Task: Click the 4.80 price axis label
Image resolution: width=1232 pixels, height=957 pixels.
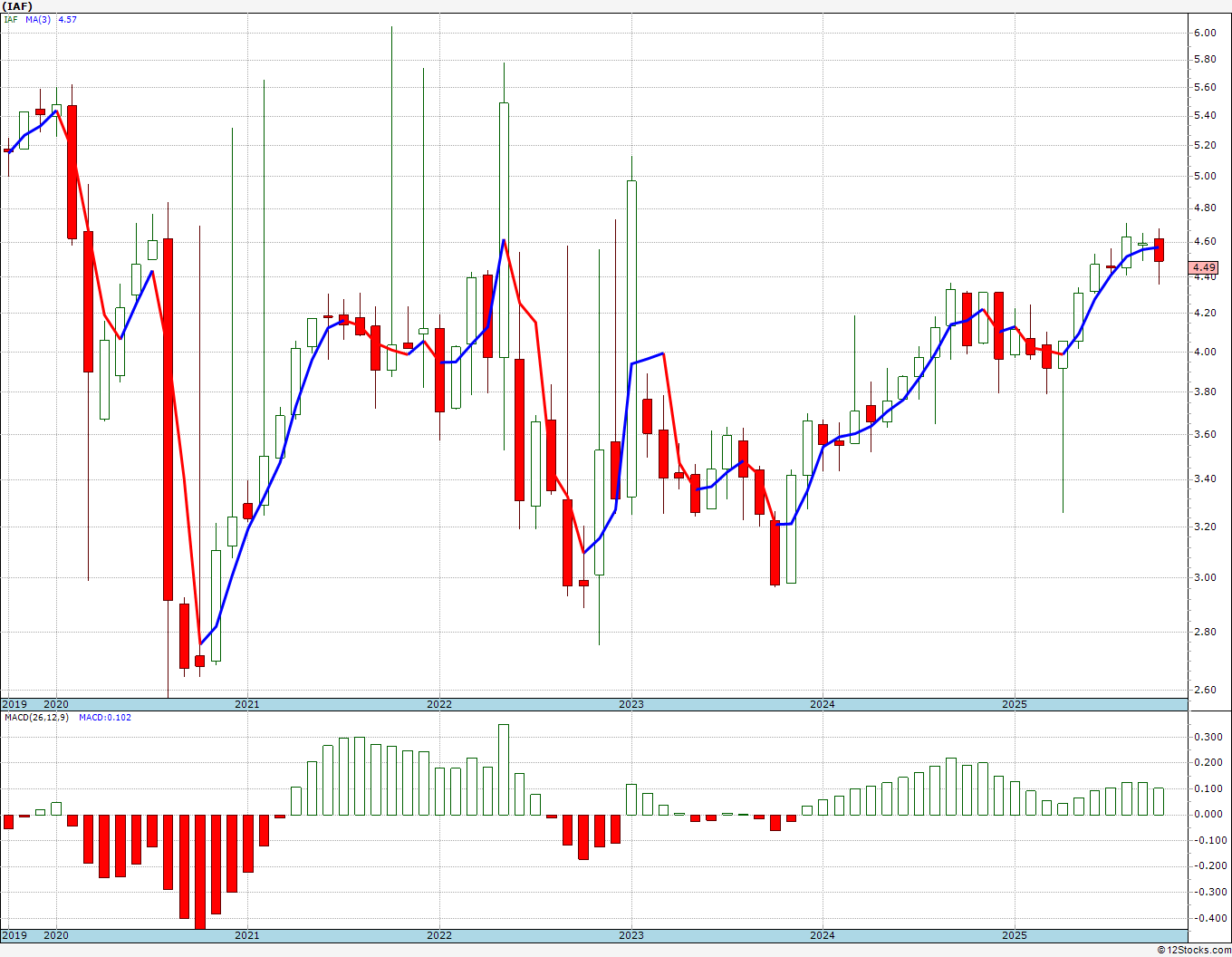Action: coord(1205,208)
